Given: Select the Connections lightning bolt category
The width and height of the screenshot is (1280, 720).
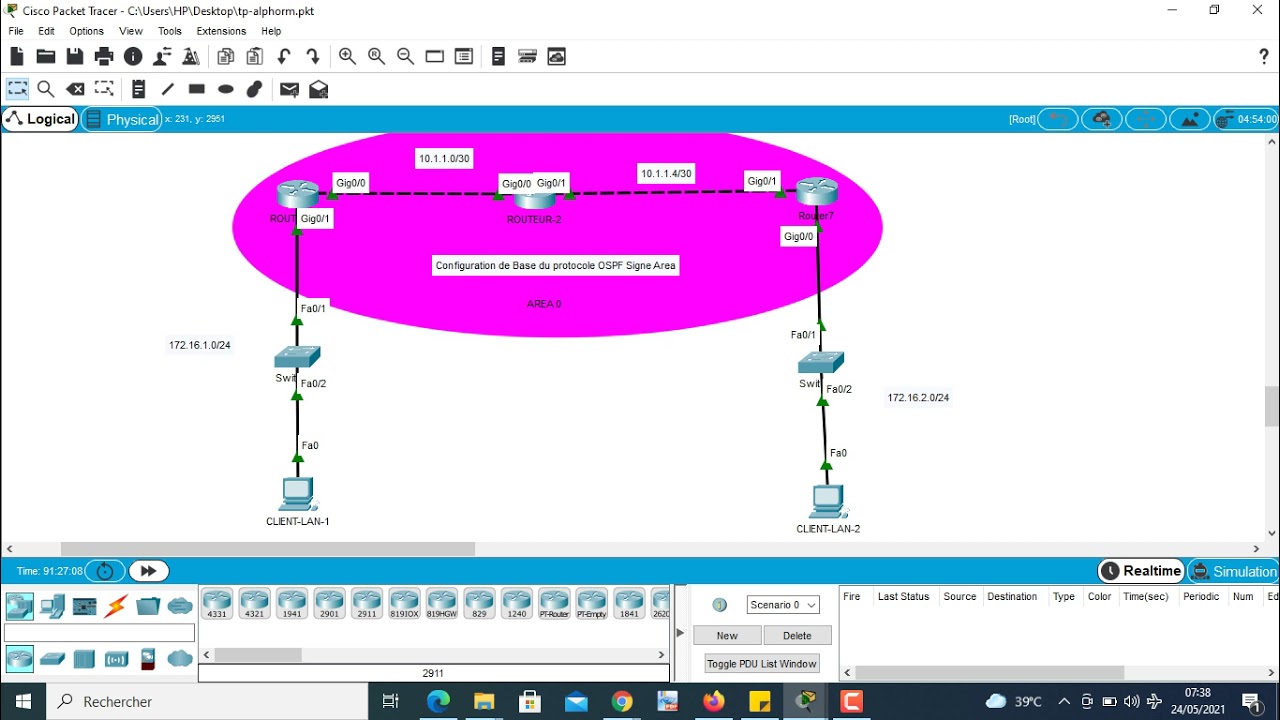Looking at the screenshot, I should [116, 606].
